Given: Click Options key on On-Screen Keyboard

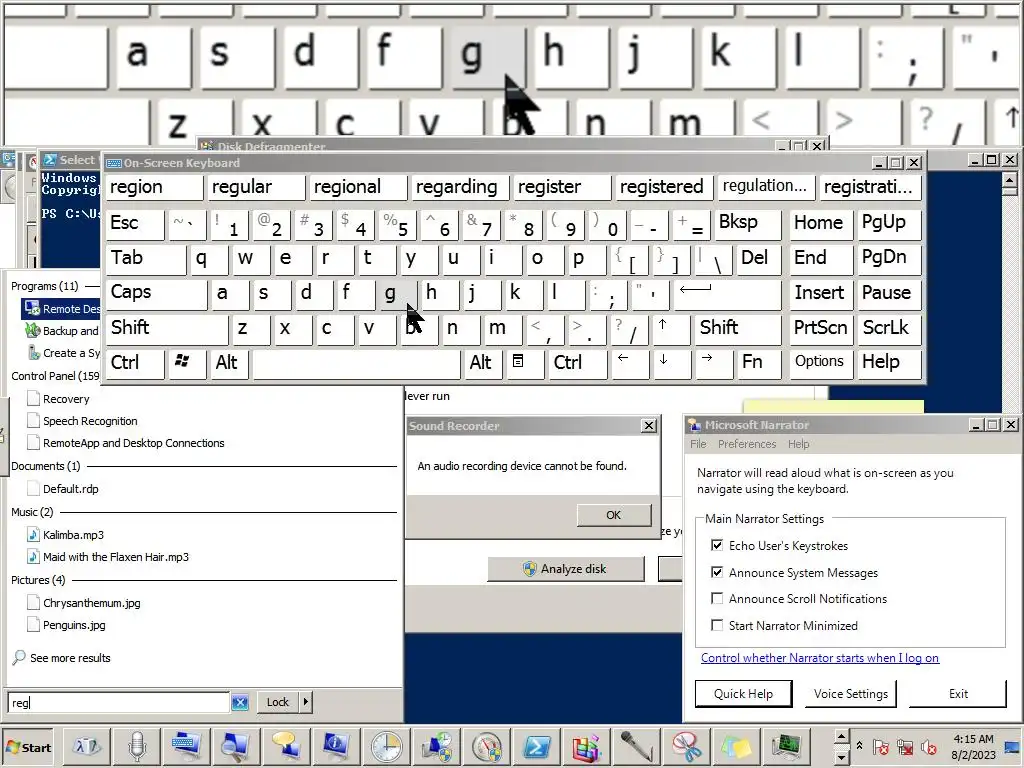Looking at the screenshot, I should (820, 363).
